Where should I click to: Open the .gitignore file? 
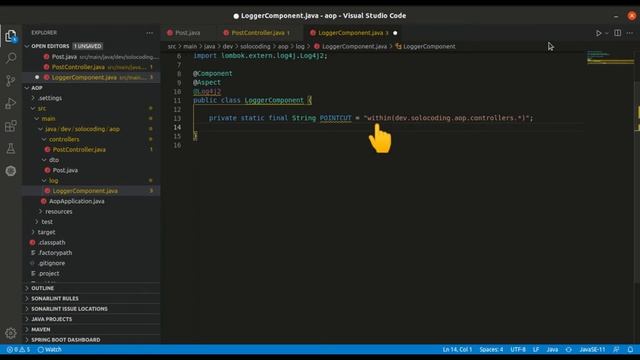91,263
